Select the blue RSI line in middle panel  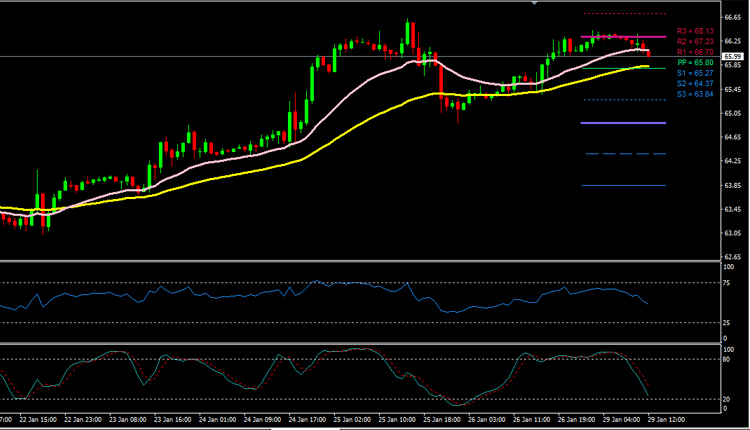300,291
